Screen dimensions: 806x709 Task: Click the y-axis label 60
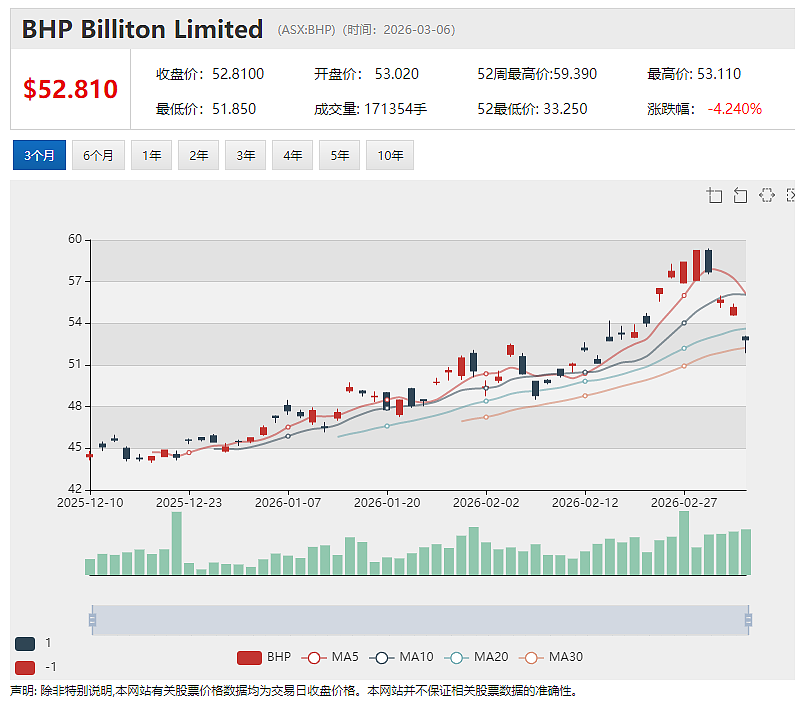click(x=75, y=239)
